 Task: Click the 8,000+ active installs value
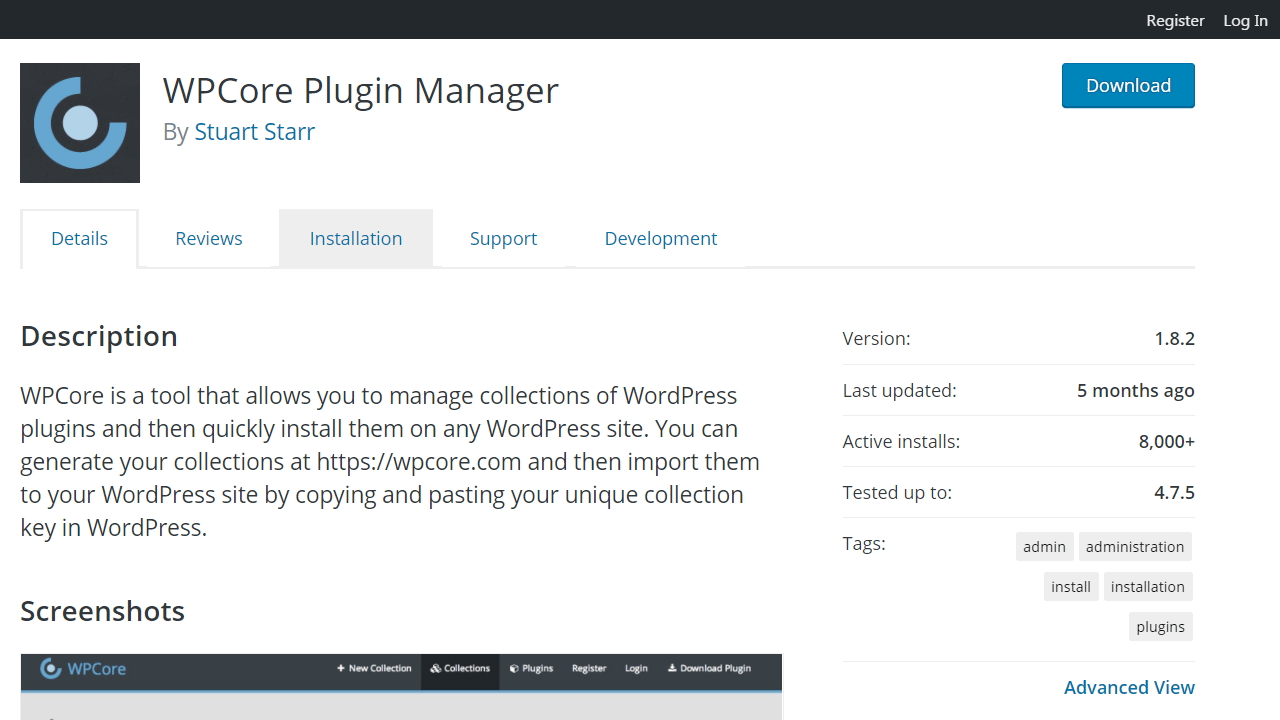(1166, 441)
